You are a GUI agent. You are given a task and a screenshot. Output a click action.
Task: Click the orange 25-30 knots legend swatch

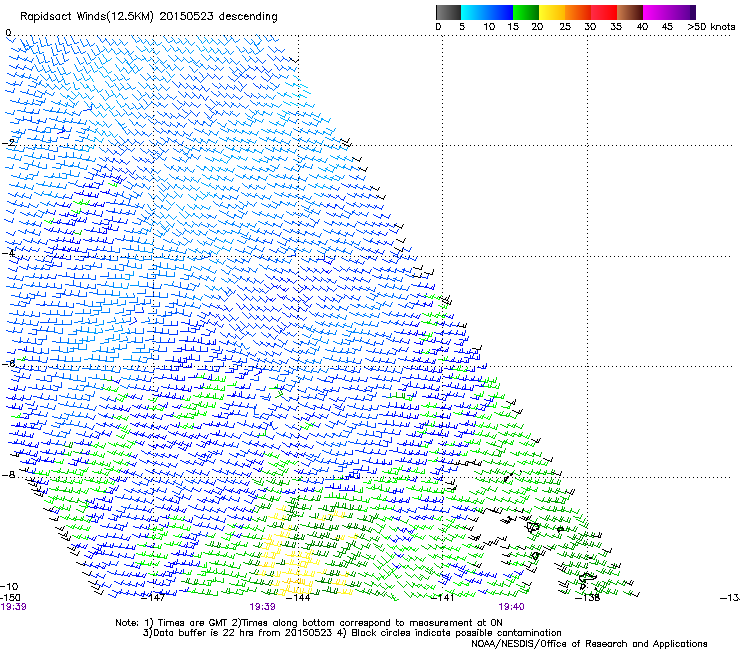(x=578, y=12)
